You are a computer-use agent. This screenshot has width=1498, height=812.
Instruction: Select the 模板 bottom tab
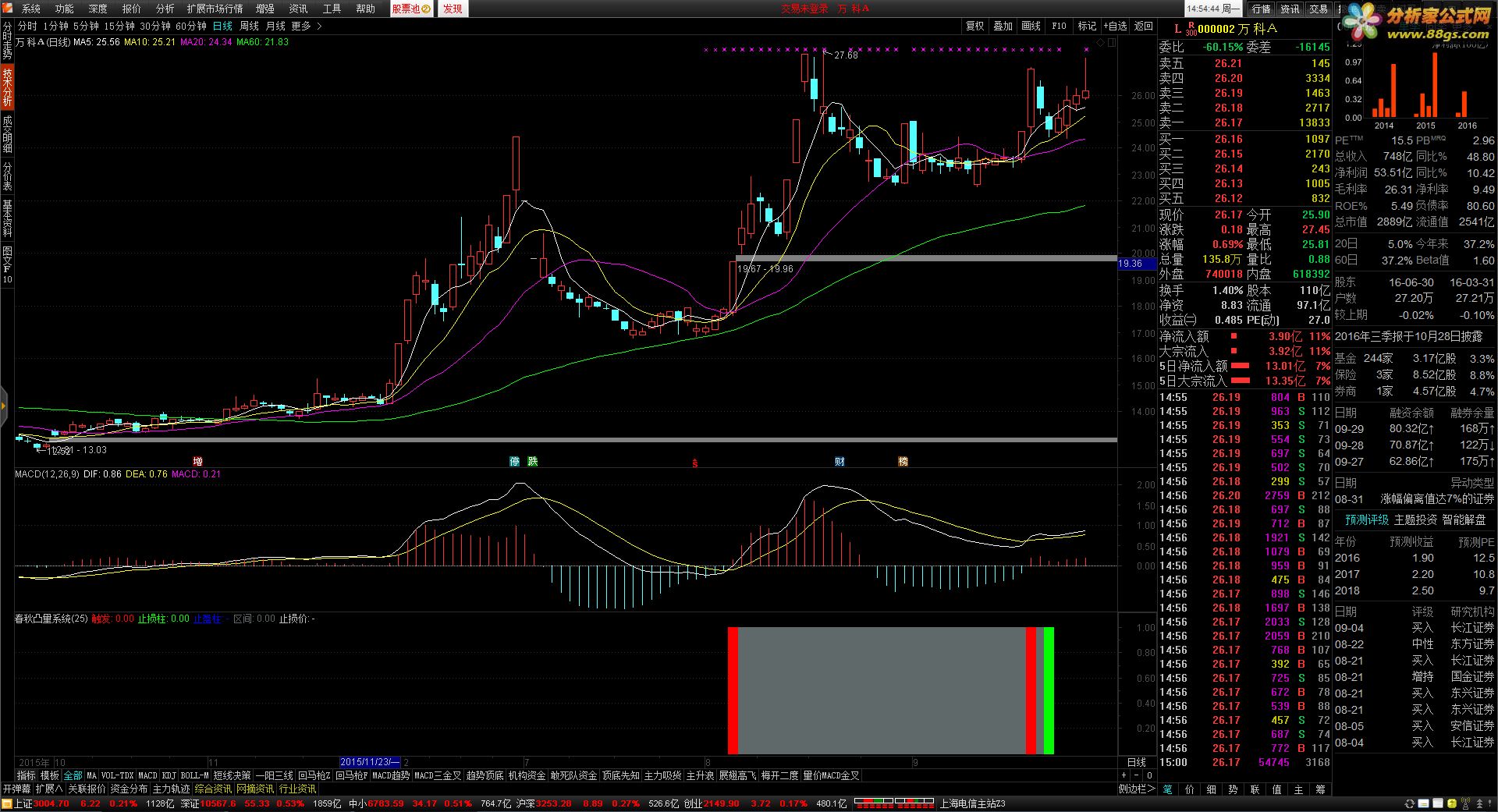pos(50,775)
